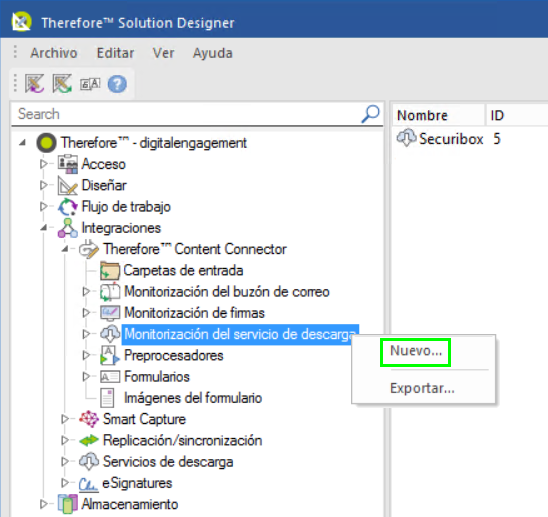
Task: Click the cloud icon of Monitorización del servicio de descarga
Action: click(110, 334)
